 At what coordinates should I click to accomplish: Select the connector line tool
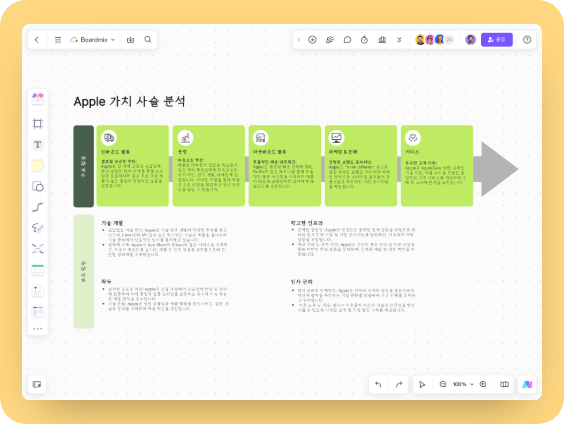click(x=37, y=207)
